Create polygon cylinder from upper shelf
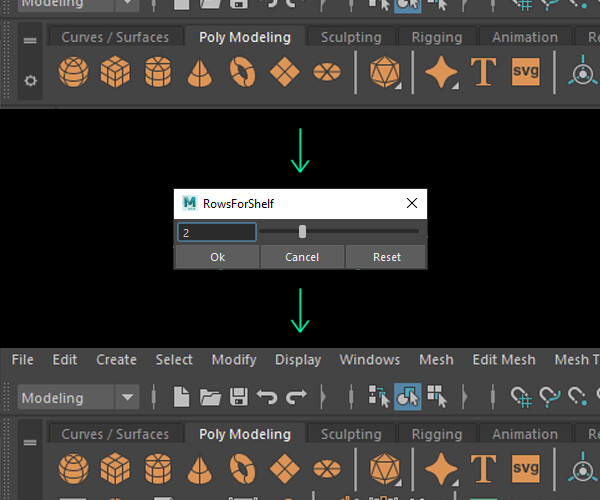The width and height of the screenshot is (600, 500). tap(158, 72)
